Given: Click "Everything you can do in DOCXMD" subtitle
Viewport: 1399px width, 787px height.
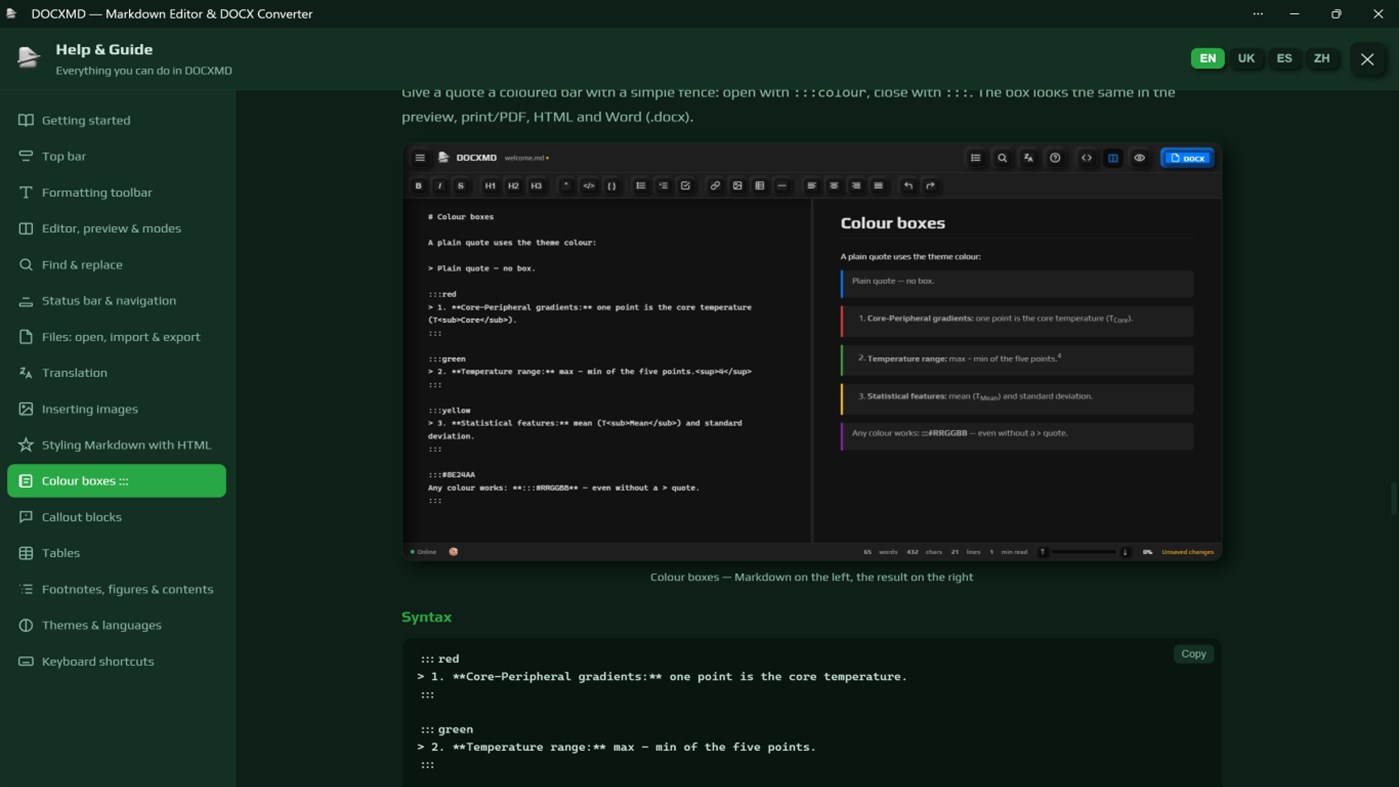Looking at the screenshot, I should [144, 71].
